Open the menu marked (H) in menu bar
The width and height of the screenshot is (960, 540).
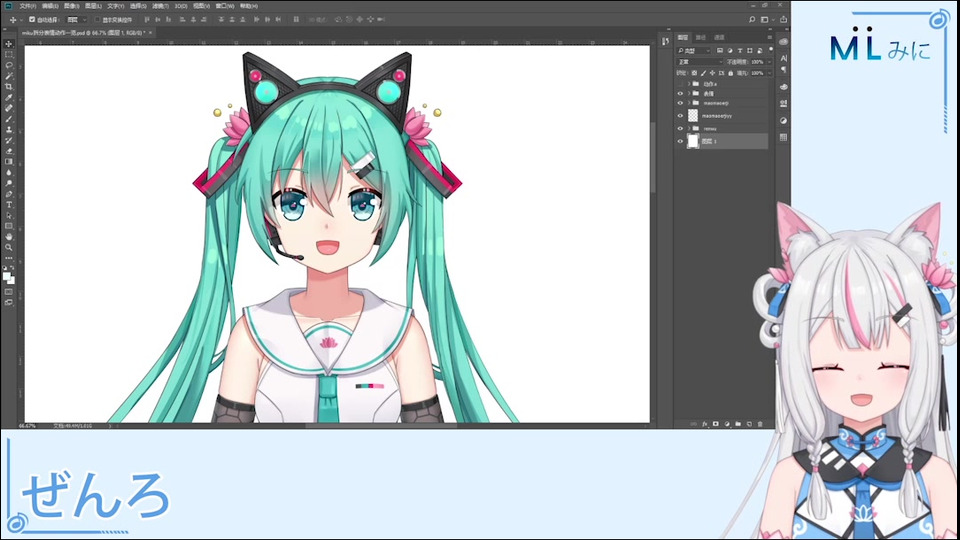(x=249, y=6)
